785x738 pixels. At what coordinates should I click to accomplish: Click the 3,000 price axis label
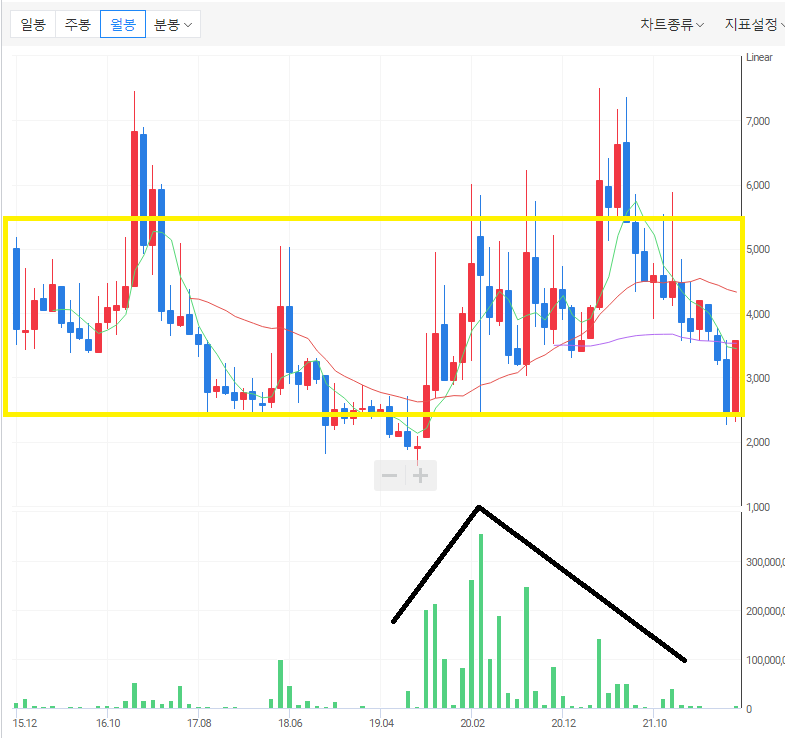point(758,378)
